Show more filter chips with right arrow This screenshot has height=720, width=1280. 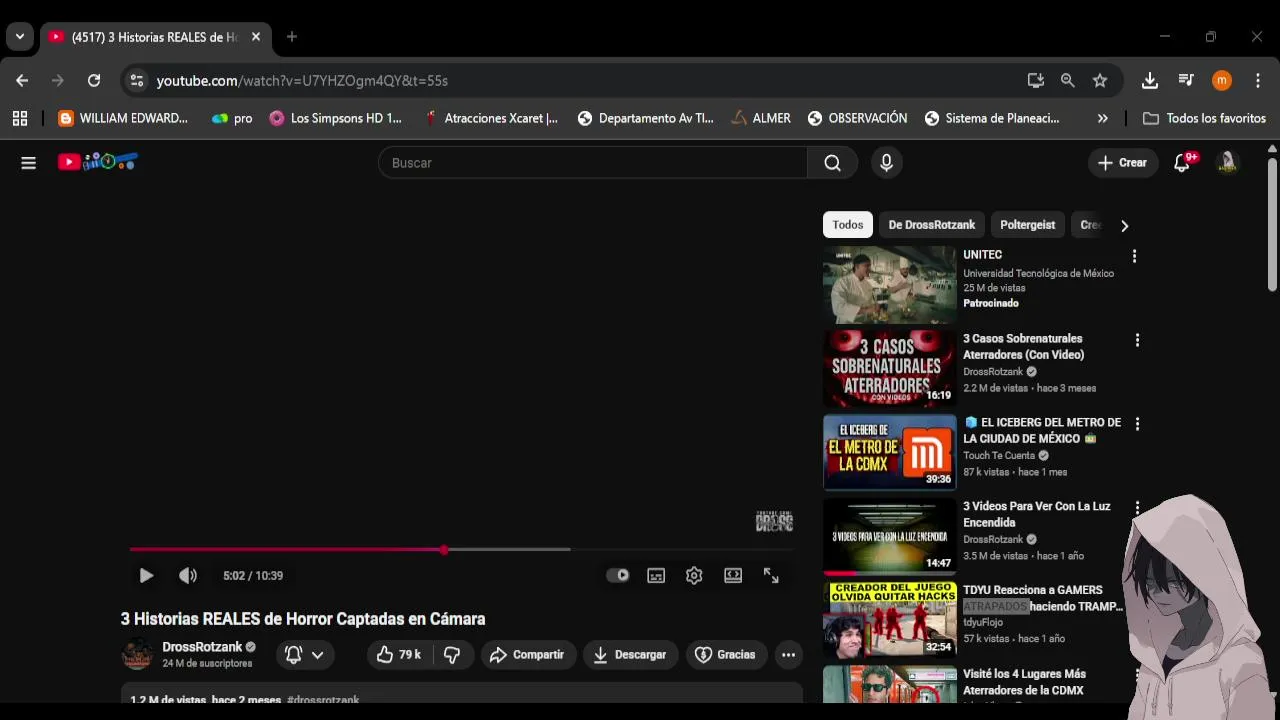click(x=1124, y=225)
